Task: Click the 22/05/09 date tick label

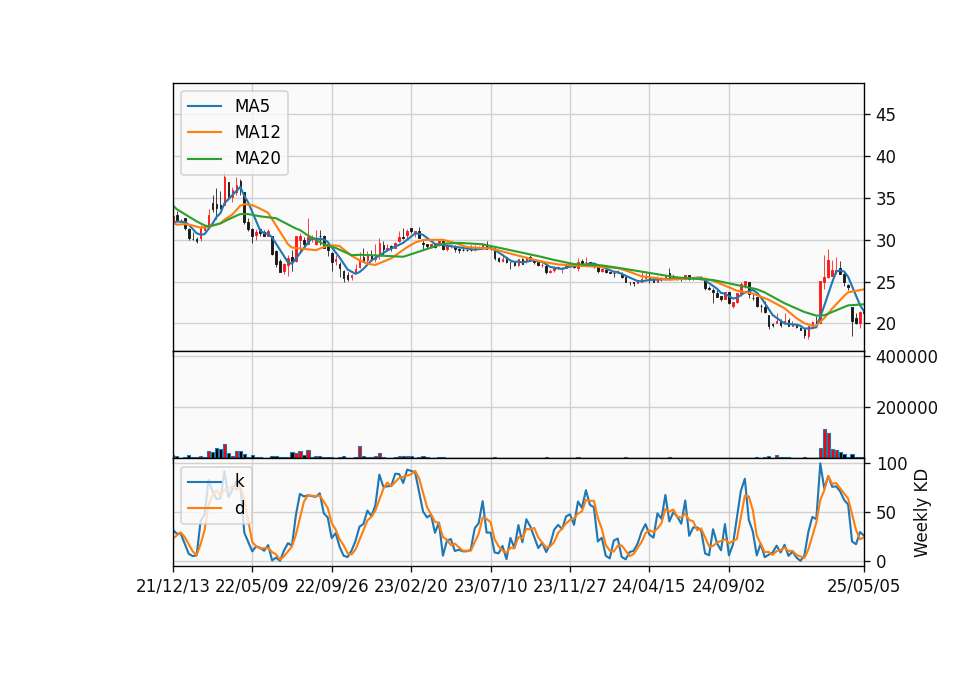Action: point(252,586)
